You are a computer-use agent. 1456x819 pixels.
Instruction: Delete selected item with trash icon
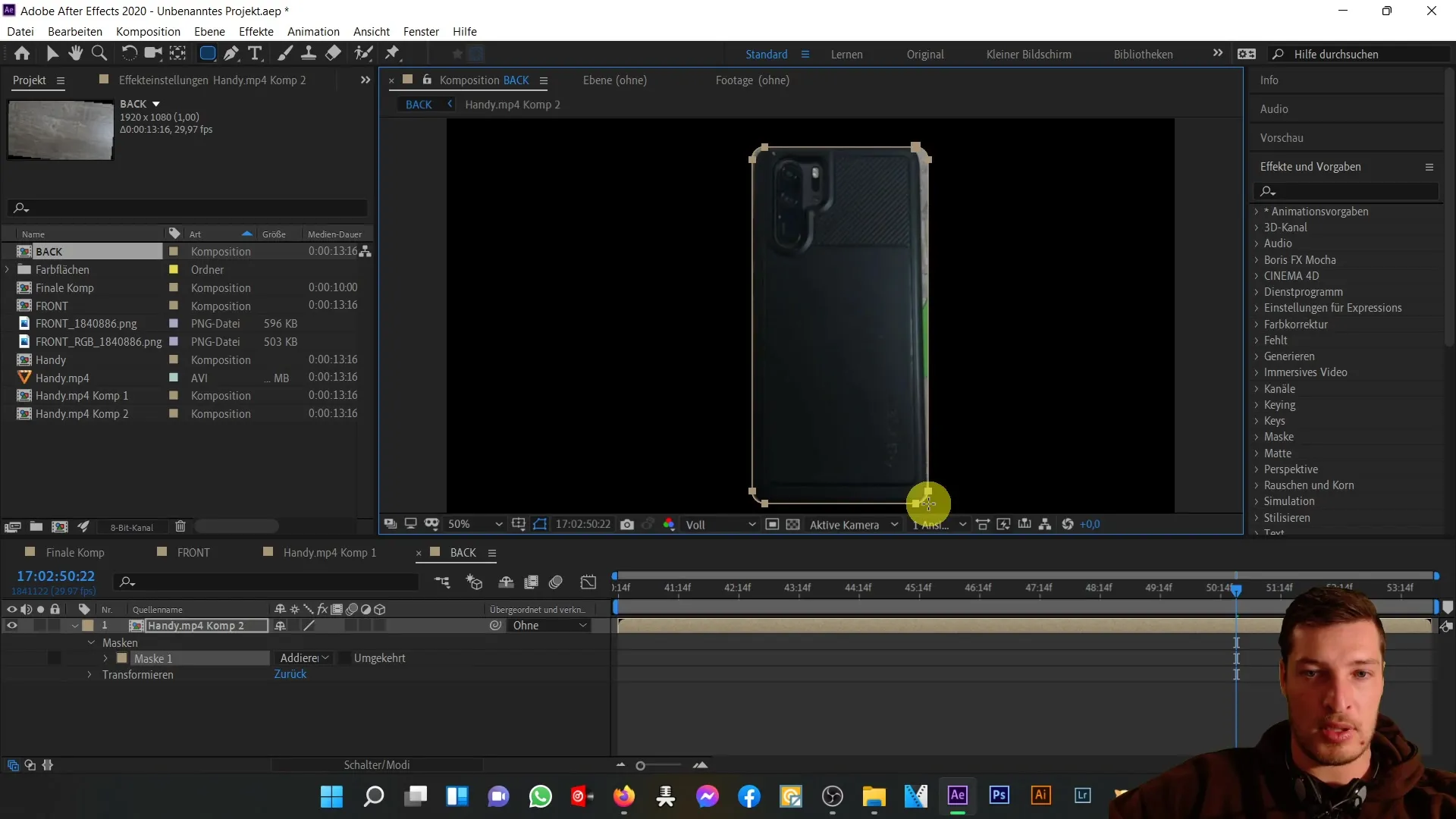click(x=180, y=526)
